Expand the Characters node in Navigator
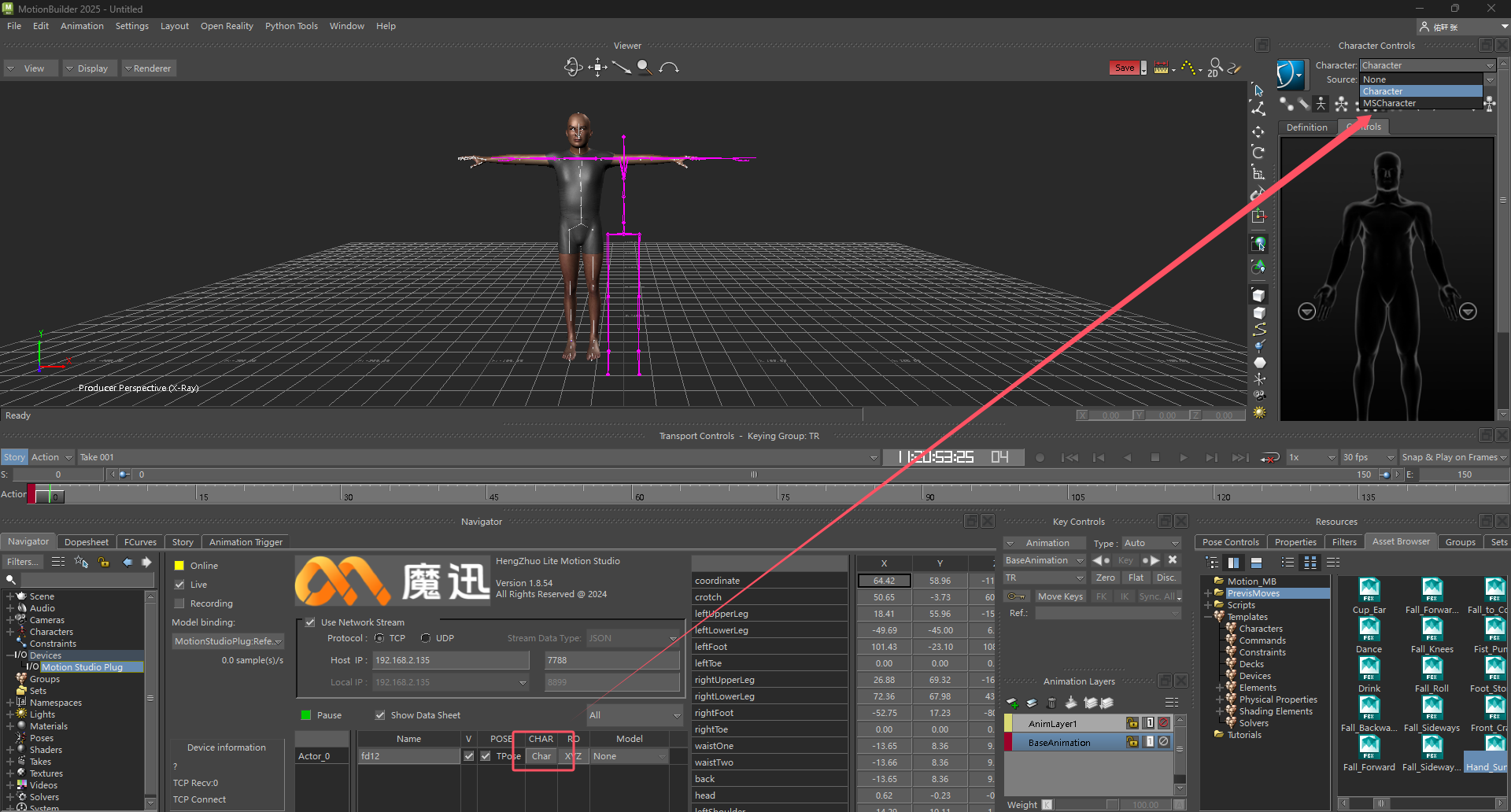The width and height of the screenshot is (1511, 812). [x=10, y=632]
